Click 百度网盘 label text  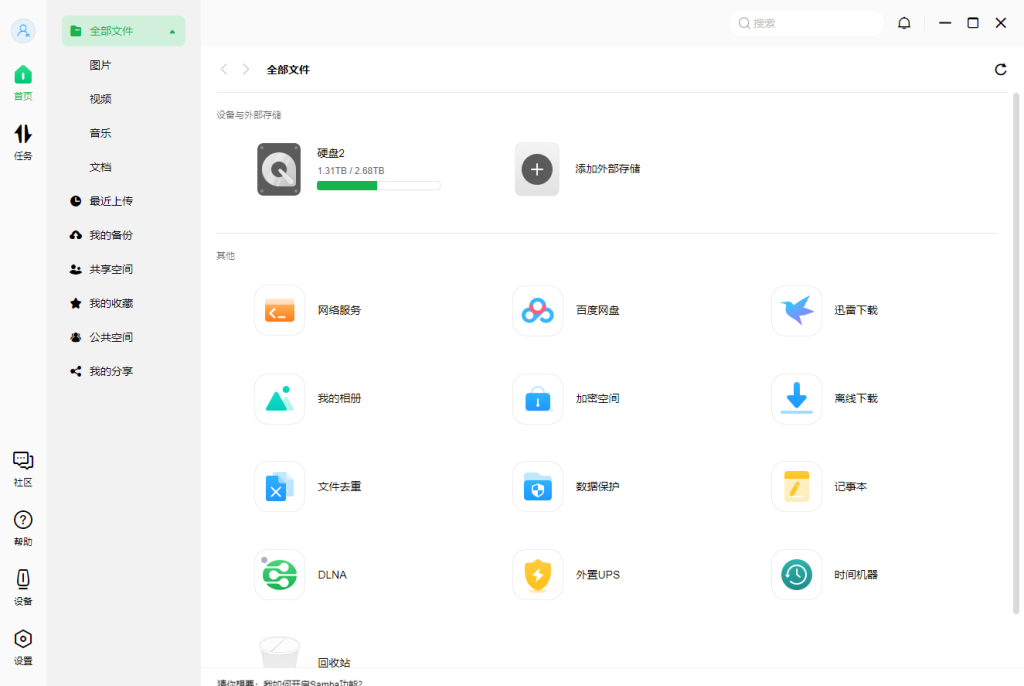click(598, 310)
